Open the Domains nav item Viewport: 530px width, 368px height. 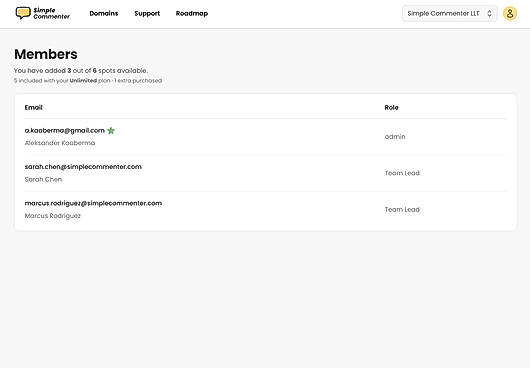[x=104, y=14]
